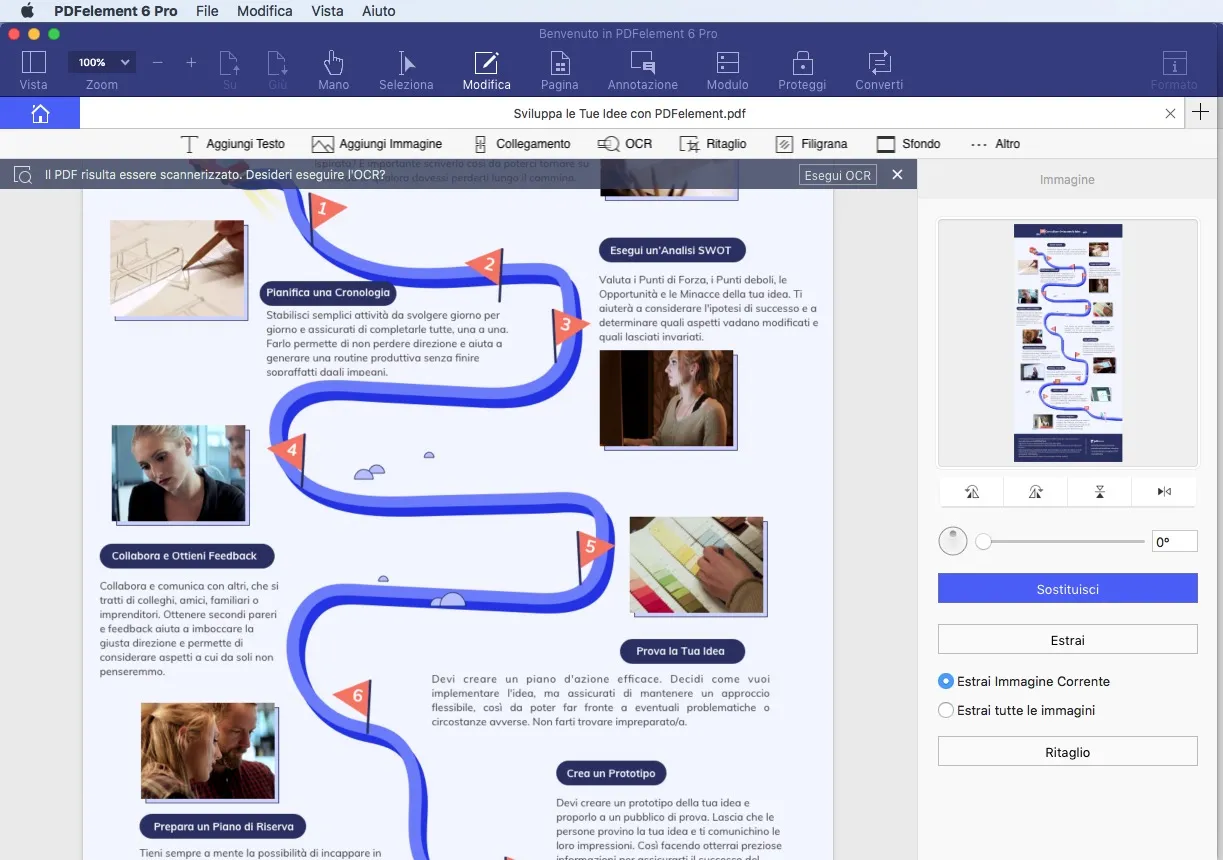The width and height of the screenshot is (1223, 860).
Task: Choose Estrai tutte le immagini
Action: tap(945, 710)
